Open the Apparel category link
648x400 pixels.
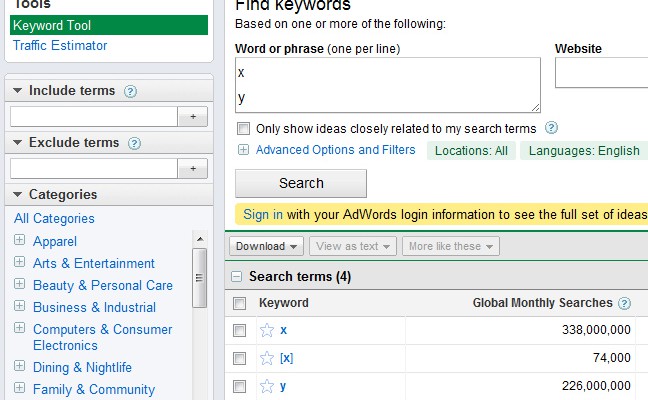pyautogui.click(x=55, y=241)
